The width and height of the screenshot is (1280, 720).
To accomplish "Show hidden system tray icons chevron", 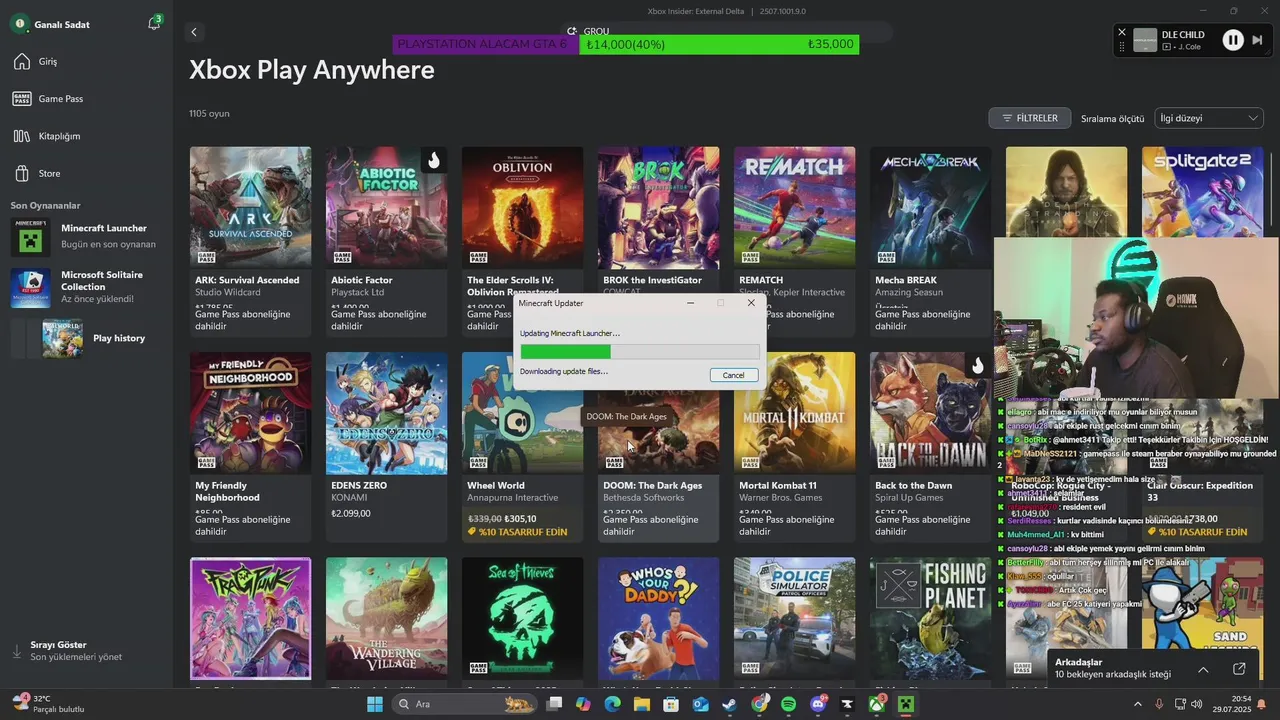I will point(1137,704).
